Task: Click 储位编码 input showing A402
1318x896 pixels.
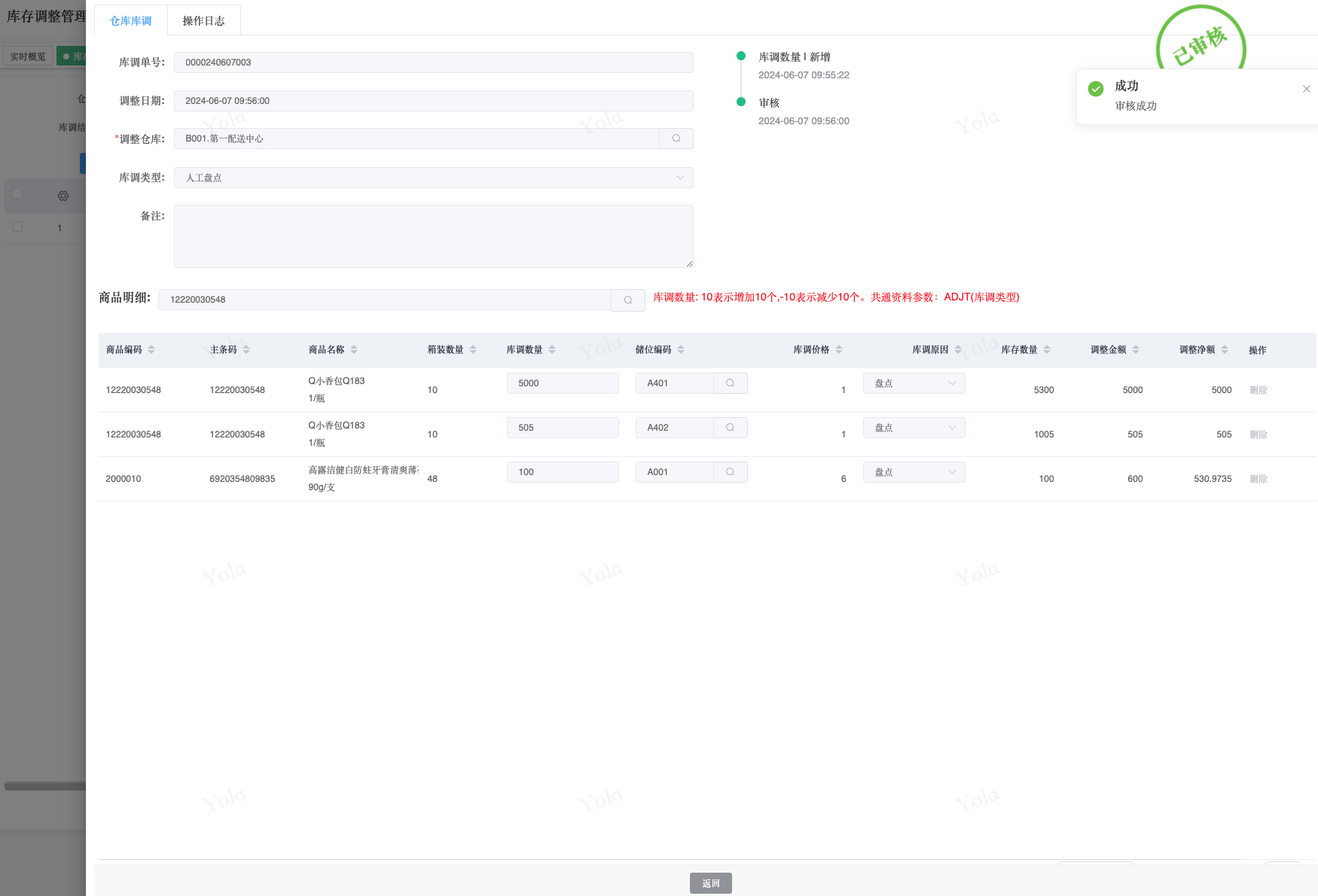Action: [x=675, y=428]
